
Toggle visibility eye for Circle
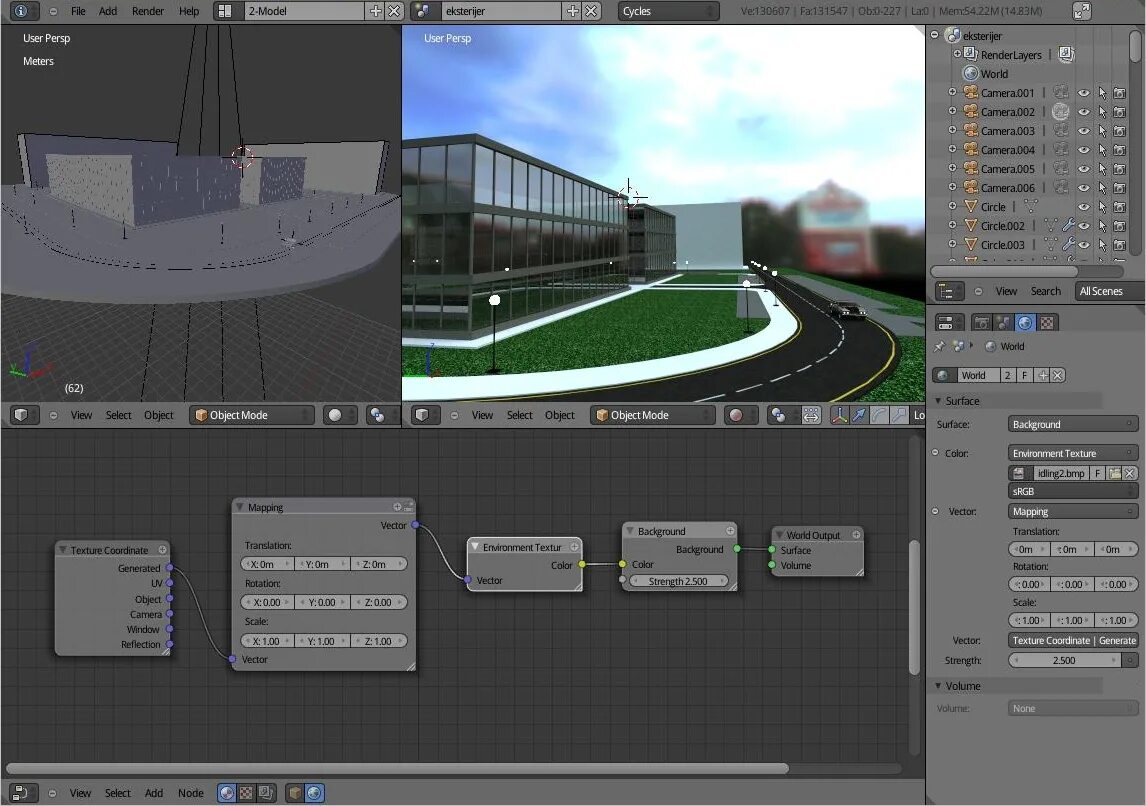point(1084,207)
